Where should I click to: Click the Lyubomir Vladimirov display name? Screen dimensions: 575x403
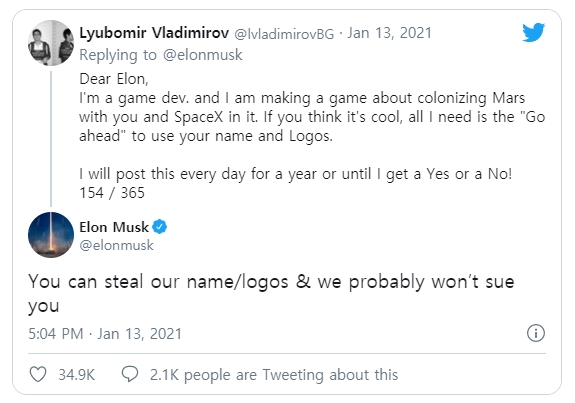click(154, 33)
